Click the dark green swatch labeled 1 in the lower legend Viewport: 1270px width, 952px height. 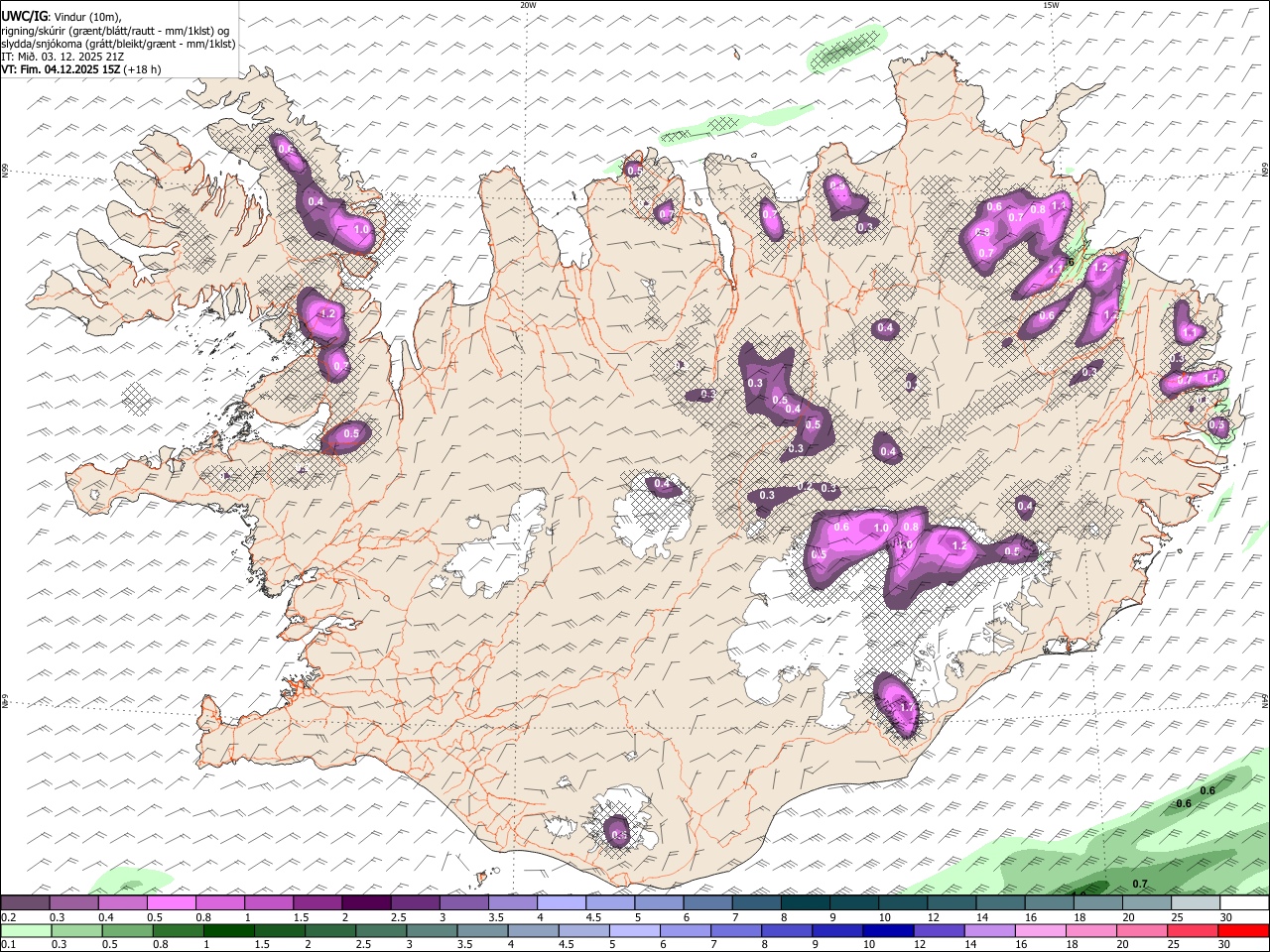click(x=228, y=931)
